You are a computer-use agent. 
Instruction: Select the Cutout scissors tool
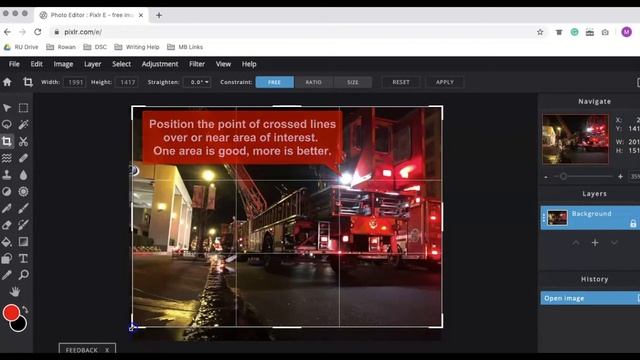pyautogui.click(x=23, y=141)
